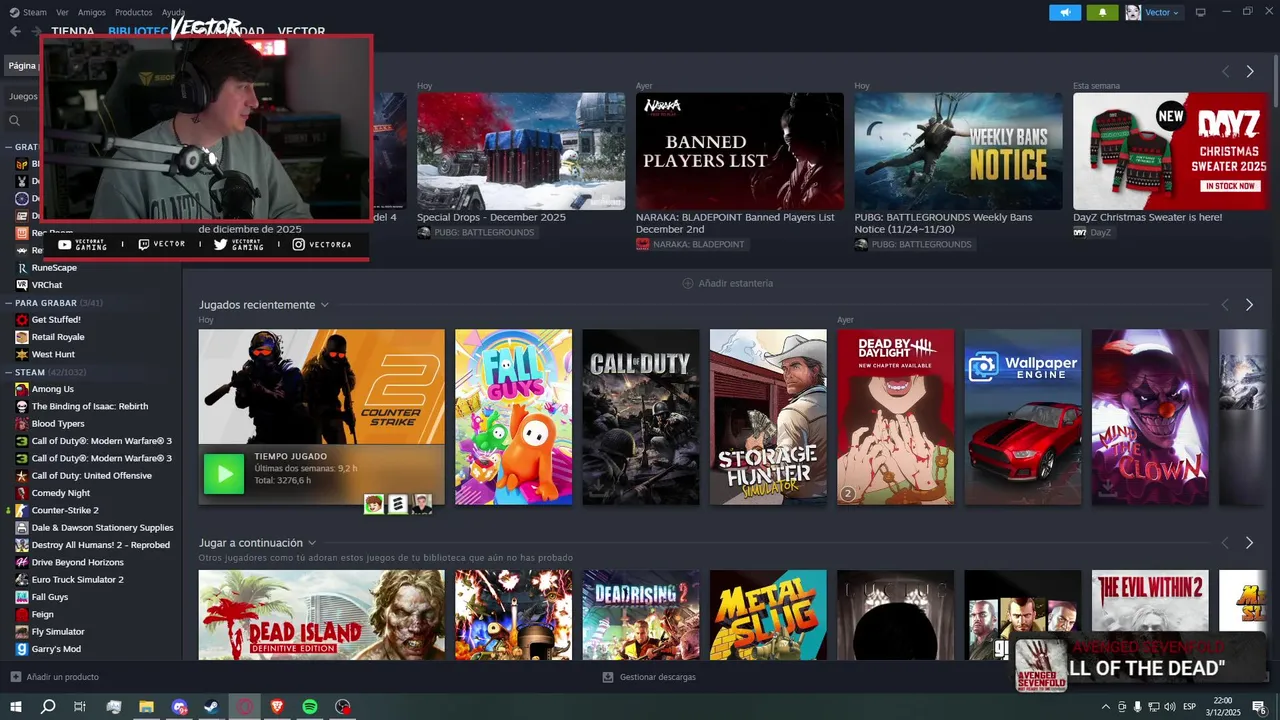This screenshot has width=1280, height=720.
Task: Open the Ayuda menu
Action: pyautogui.click(x=173, y=12)
